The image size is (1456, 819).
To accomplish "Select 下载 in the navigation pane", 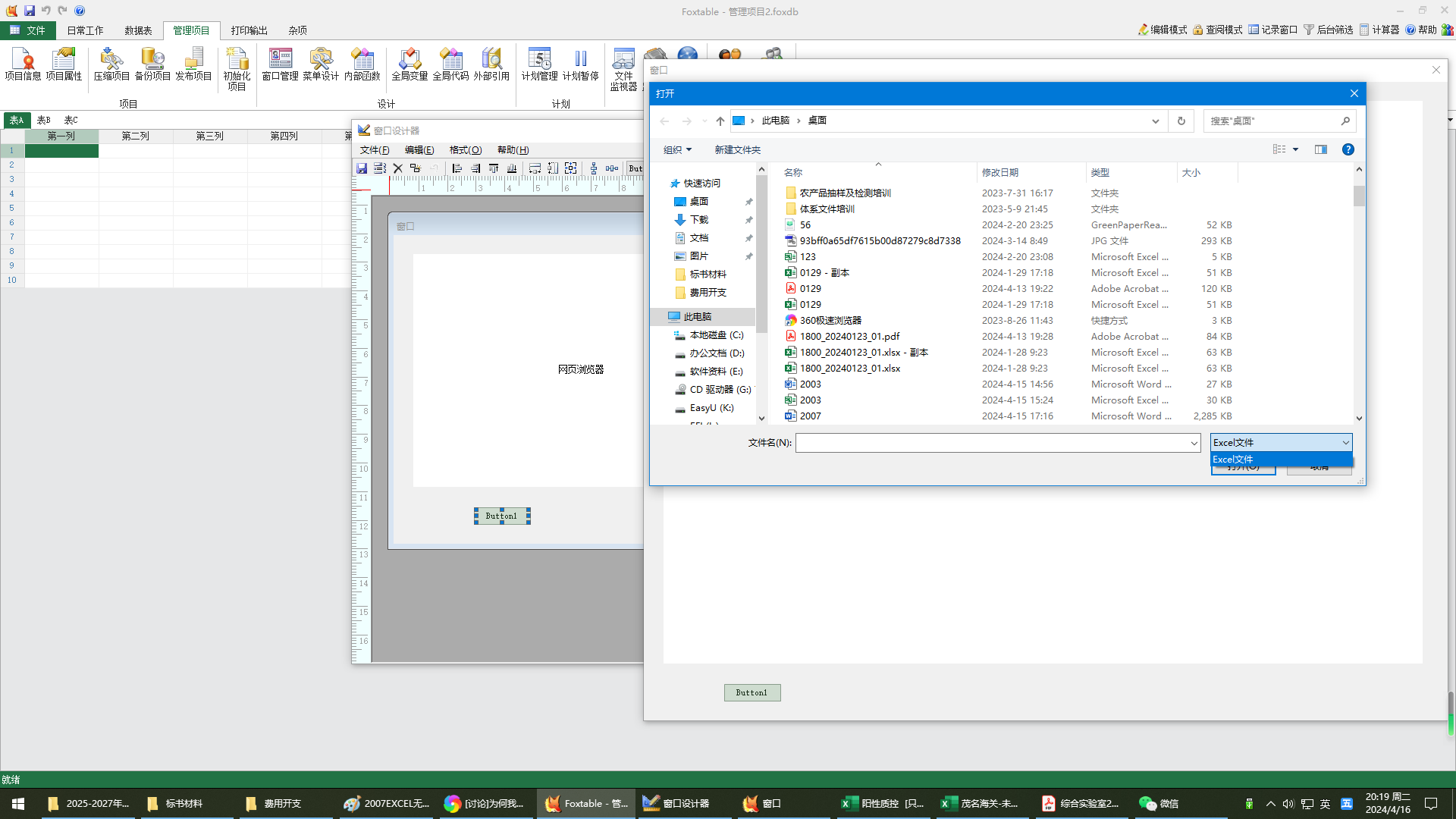I will click(x=699, y=219).
